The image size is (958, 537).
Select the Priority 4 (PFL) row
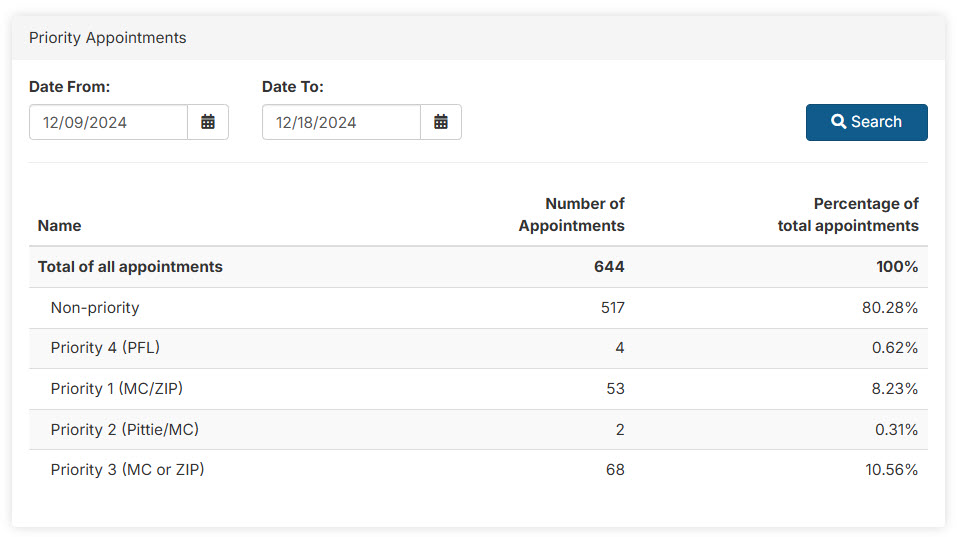(105, 348)
